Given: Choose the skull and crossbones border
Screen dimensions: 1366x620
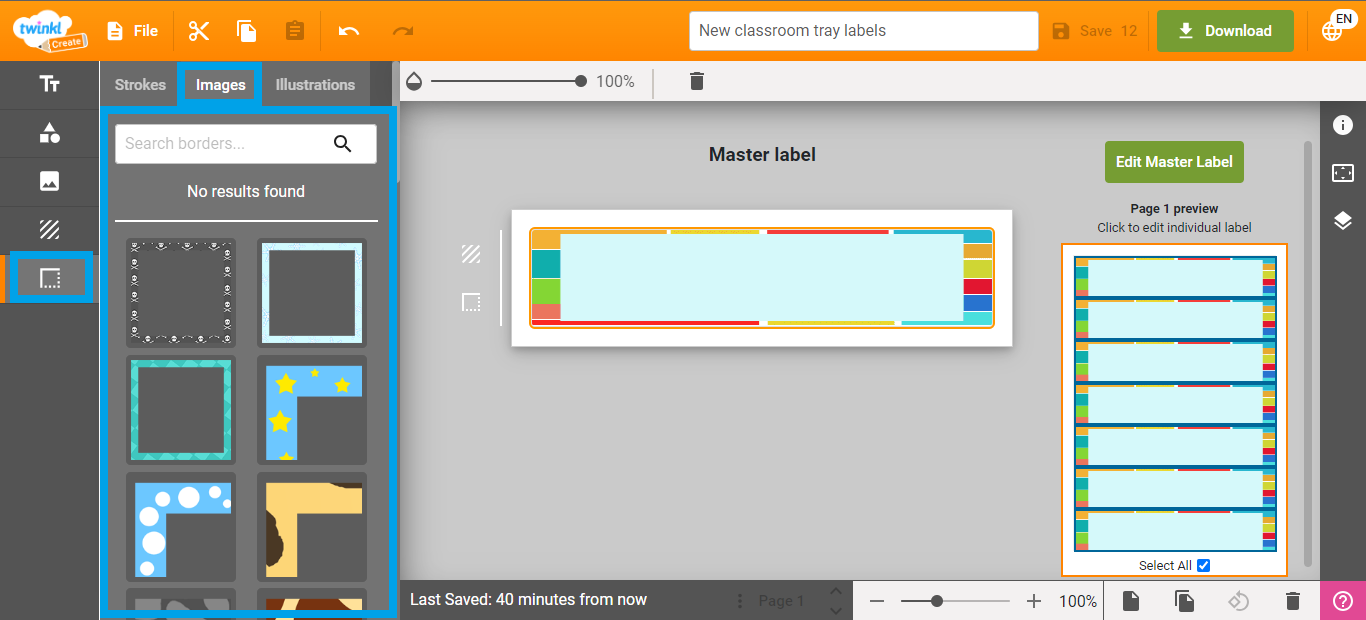Looking at the screenshot, I should [x=181, y=292].
